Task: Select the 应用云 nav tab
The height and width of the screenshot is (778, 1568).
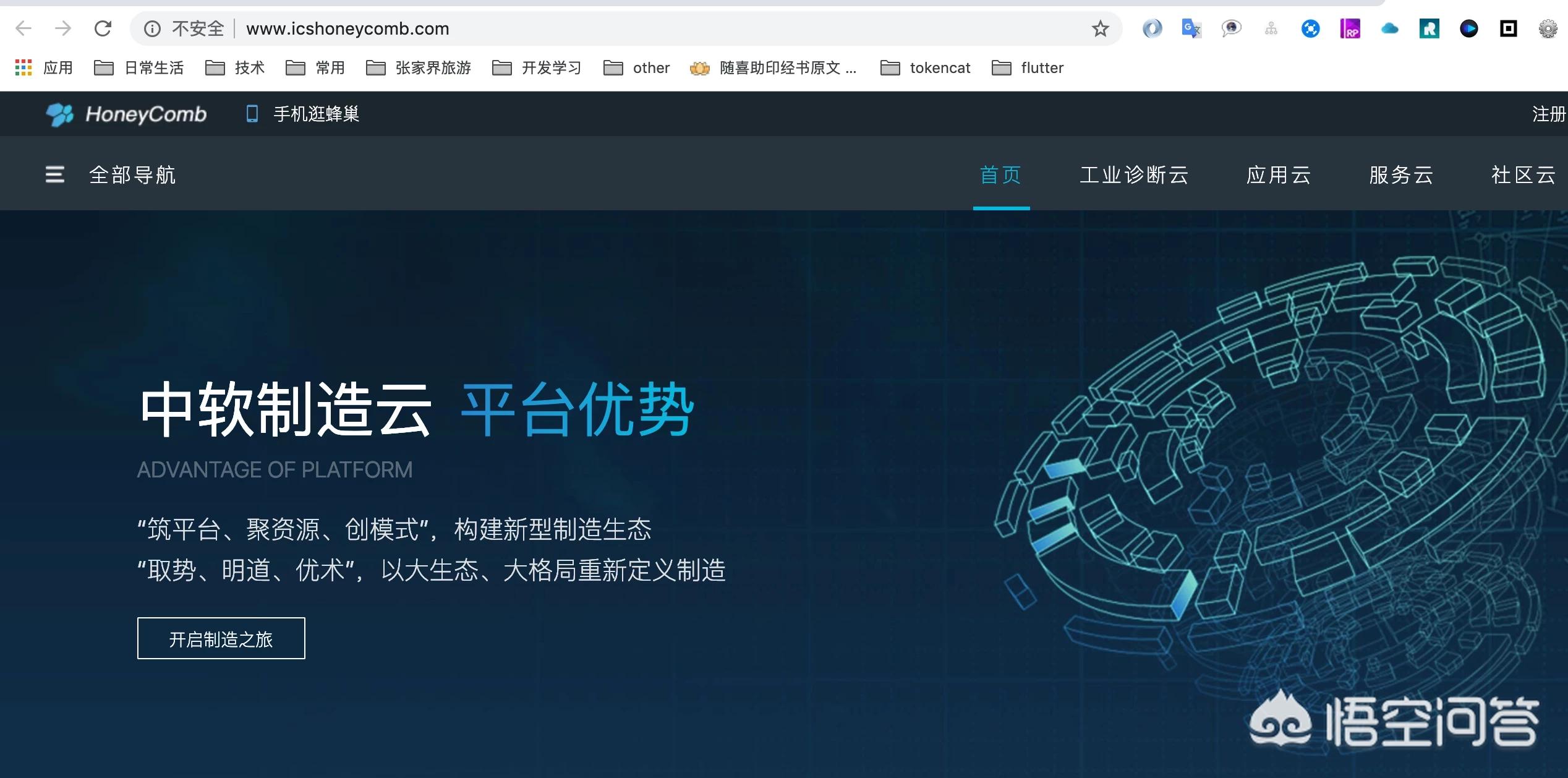Action: 1279,174
